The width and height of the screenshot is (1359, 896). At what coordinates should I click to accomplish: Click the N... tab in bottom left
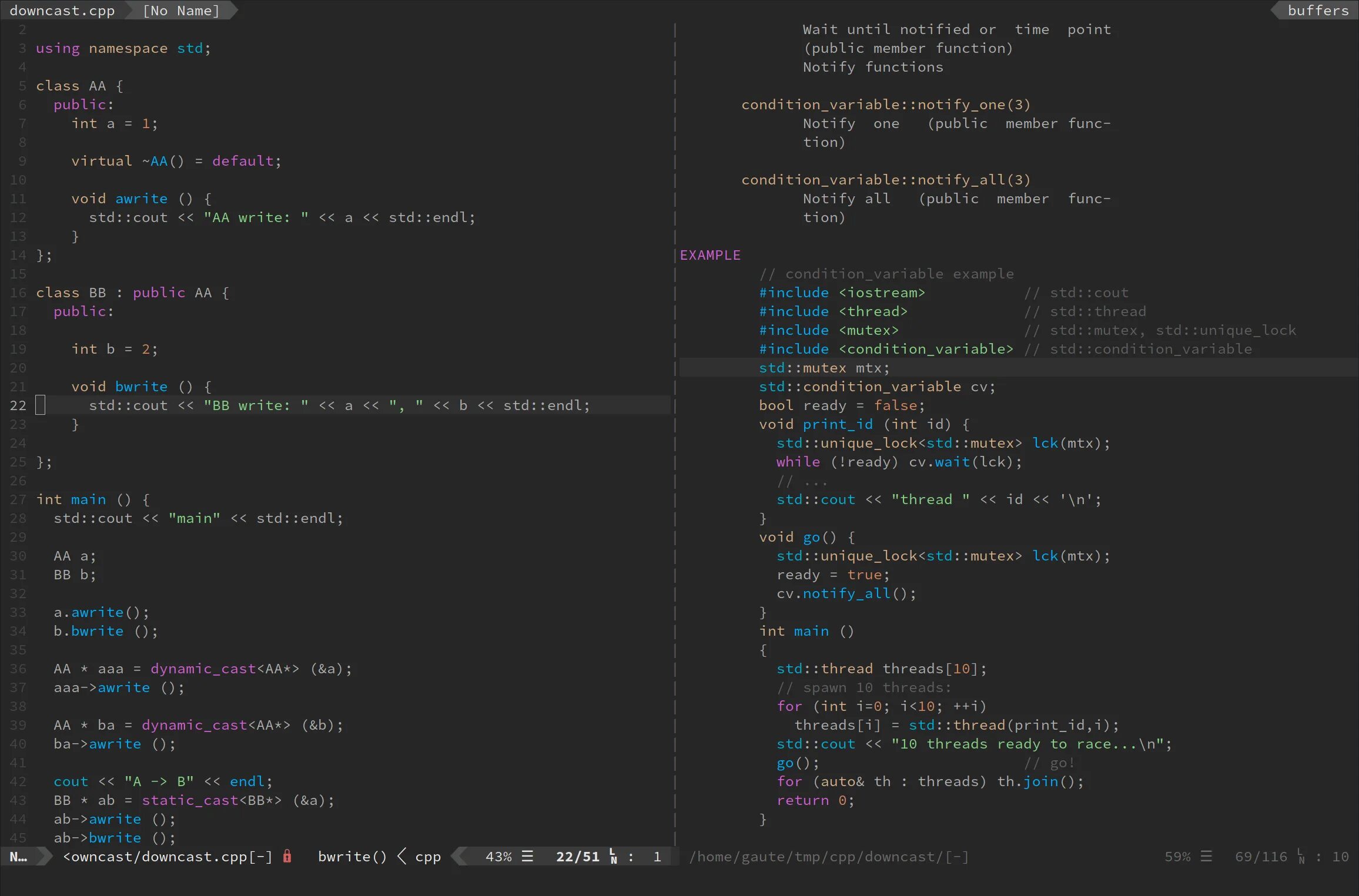(x=19, y=856)
